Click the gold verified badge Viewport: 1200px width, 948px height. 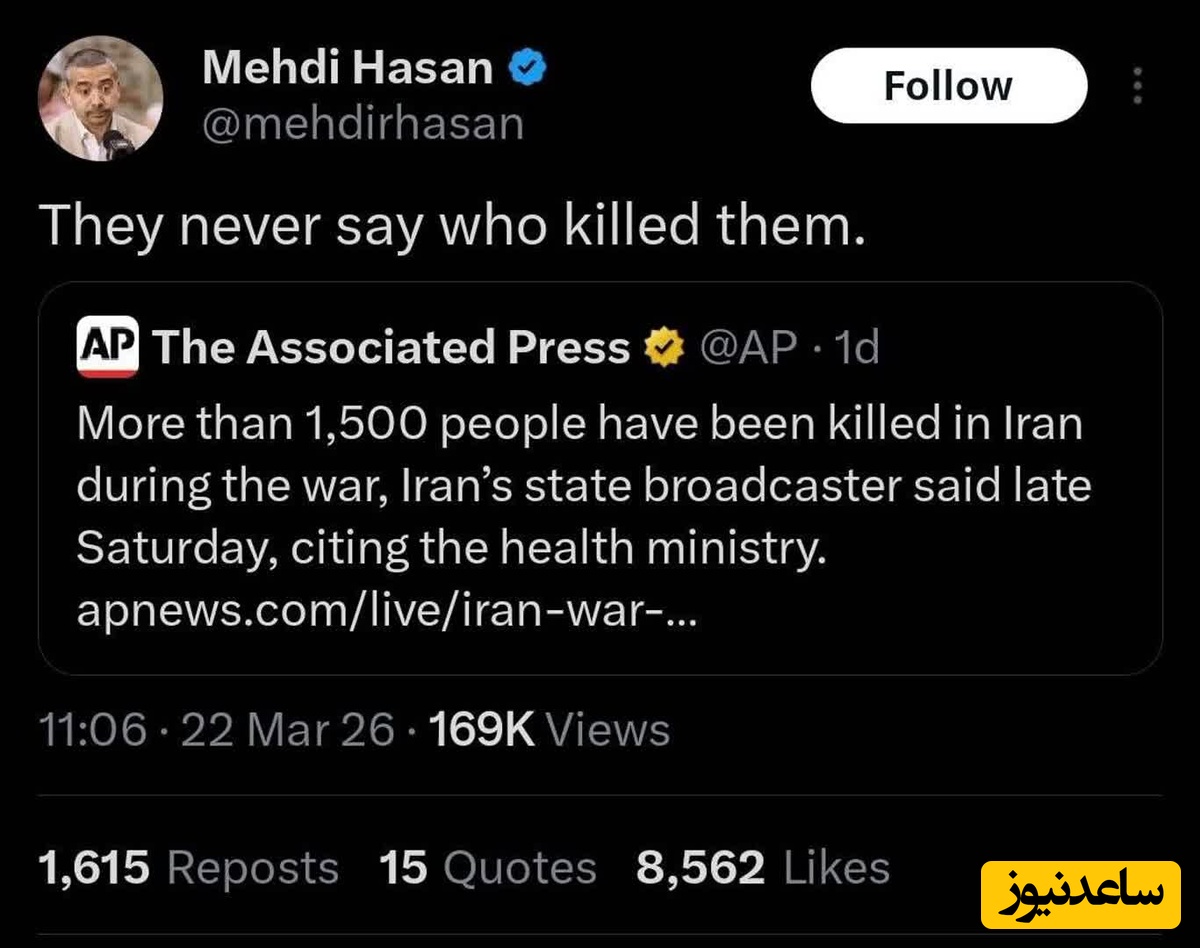(x=662, y=348)
